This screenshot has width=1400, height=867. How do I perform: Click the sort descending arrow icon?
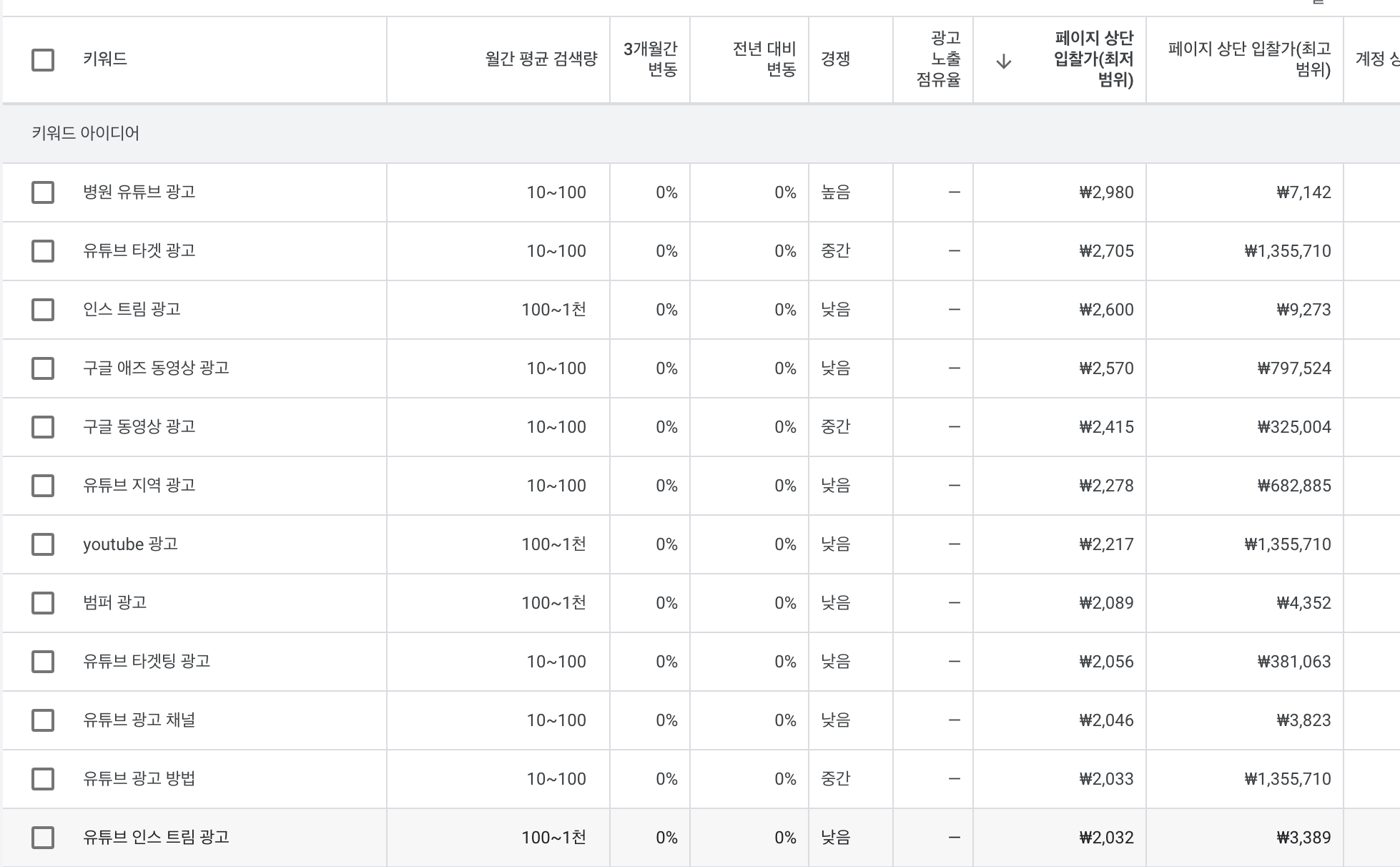coord(1003,62)
